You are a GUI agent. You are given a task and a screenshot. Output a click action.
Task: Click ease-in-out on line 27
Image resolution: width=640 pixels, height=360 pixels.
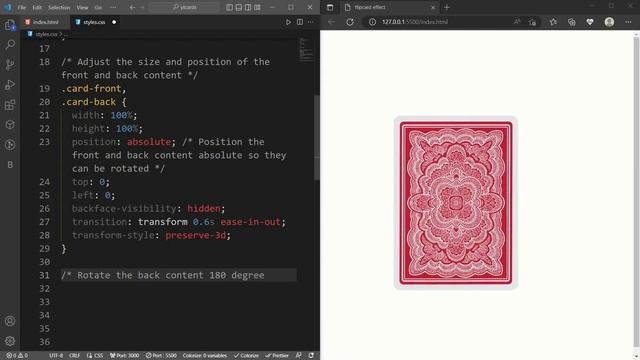(x=251, y=222)
